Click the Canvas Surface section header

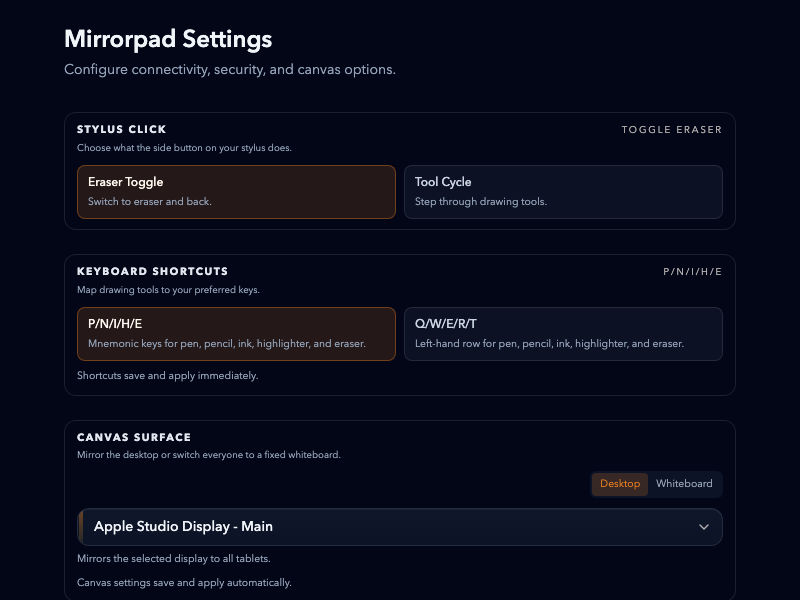[x=134, y=437]
